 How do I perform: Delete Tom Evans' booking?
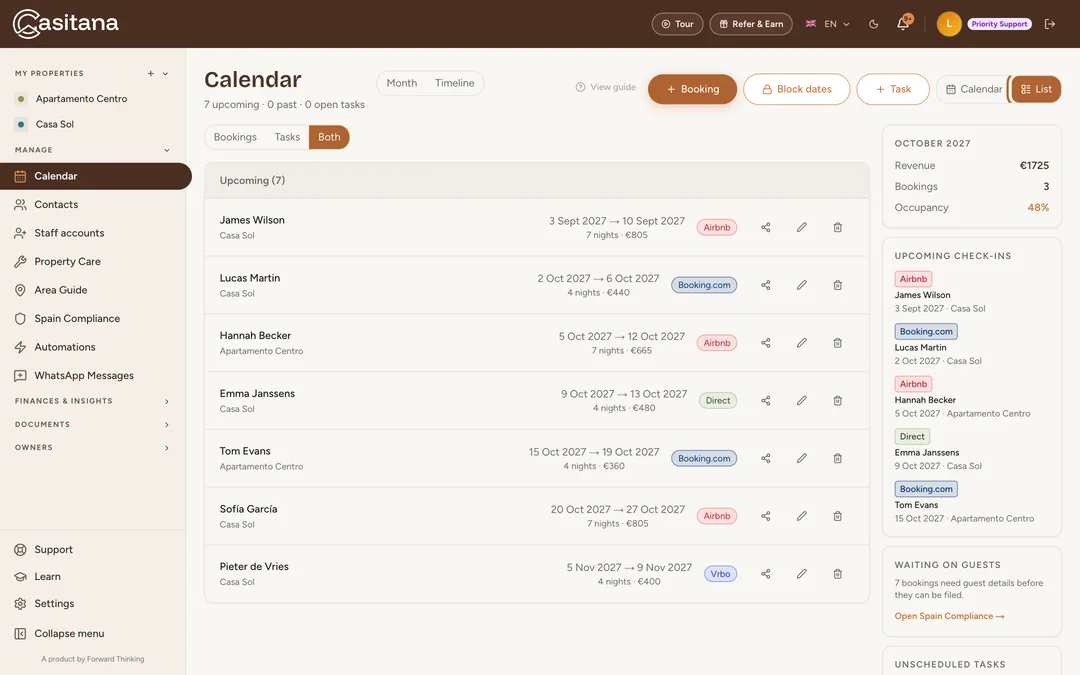coord(838,459)
